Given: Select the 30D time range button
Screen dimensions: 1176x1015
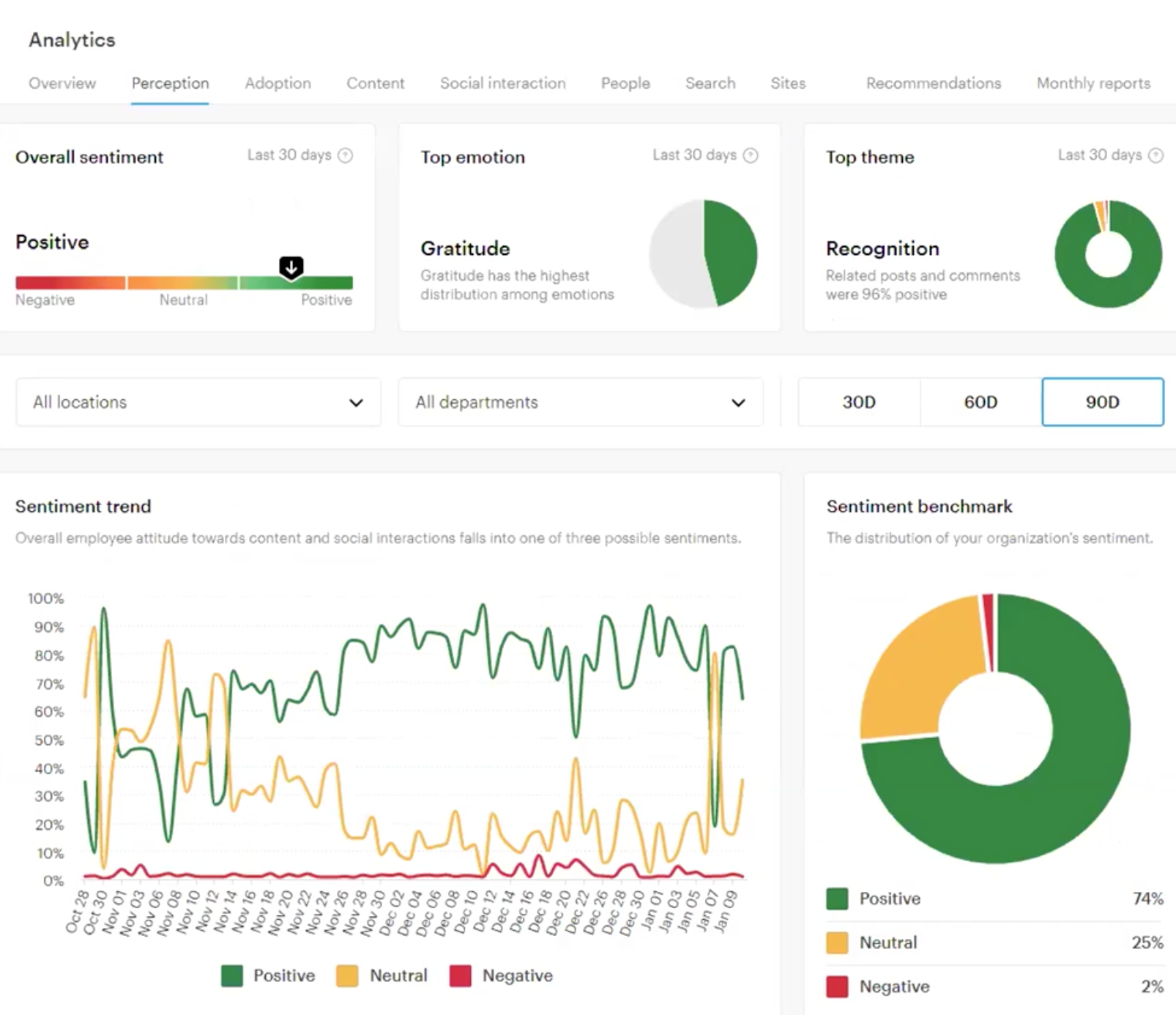Looking at the screenshot, I should pyautogui.click(x=858, y=402).
